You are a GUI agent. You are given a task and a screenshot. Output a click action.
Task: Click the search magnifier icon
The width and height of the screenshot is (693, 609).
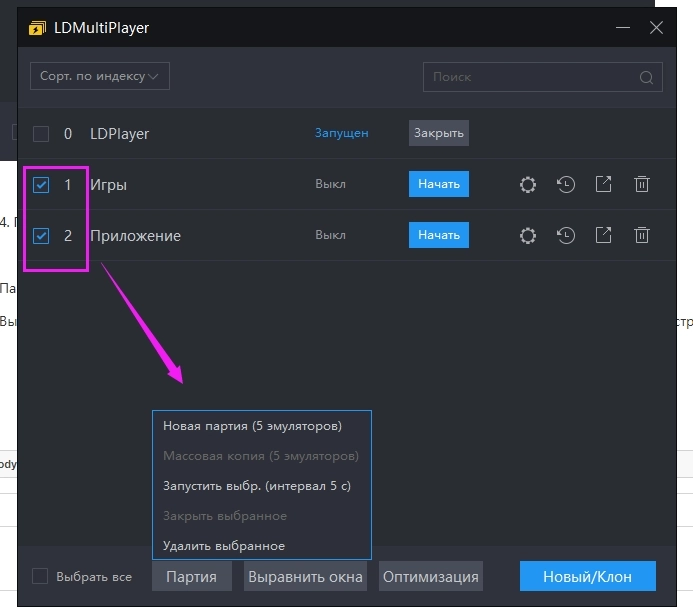pyautogui.click(x=647, y=77)
